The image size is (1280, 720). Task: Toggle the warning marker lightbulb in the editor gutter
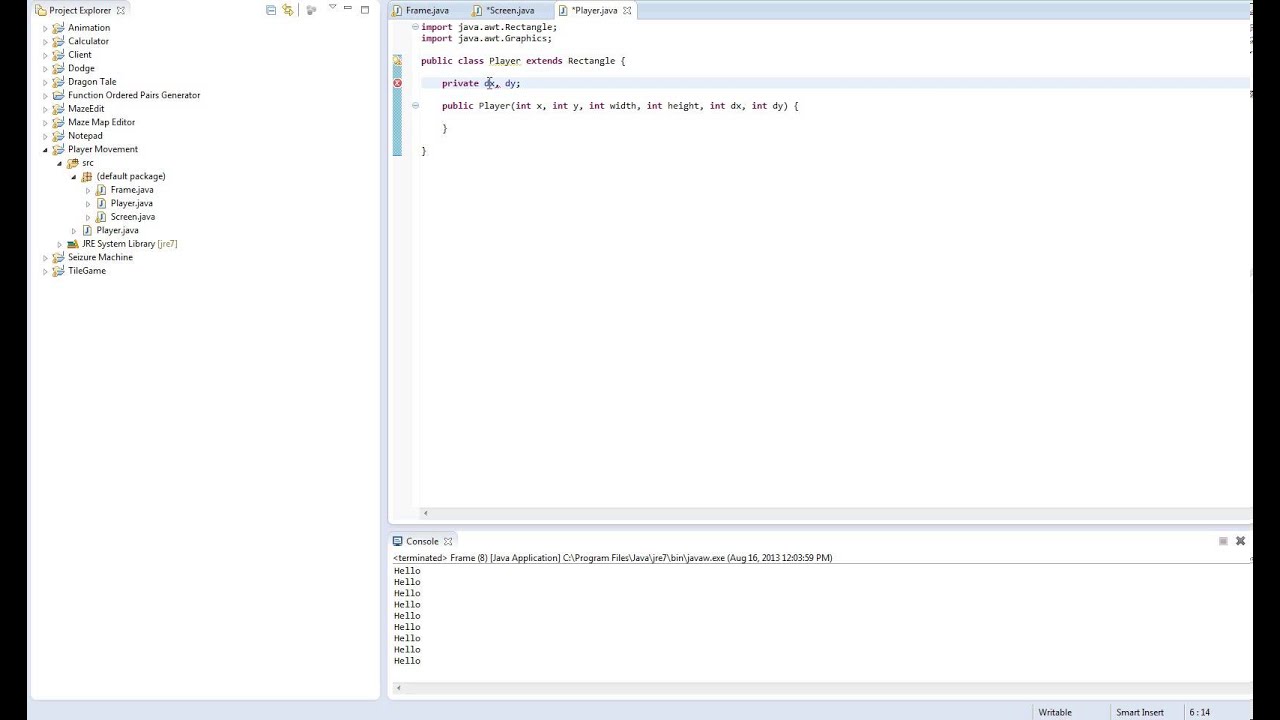point(397,60)
